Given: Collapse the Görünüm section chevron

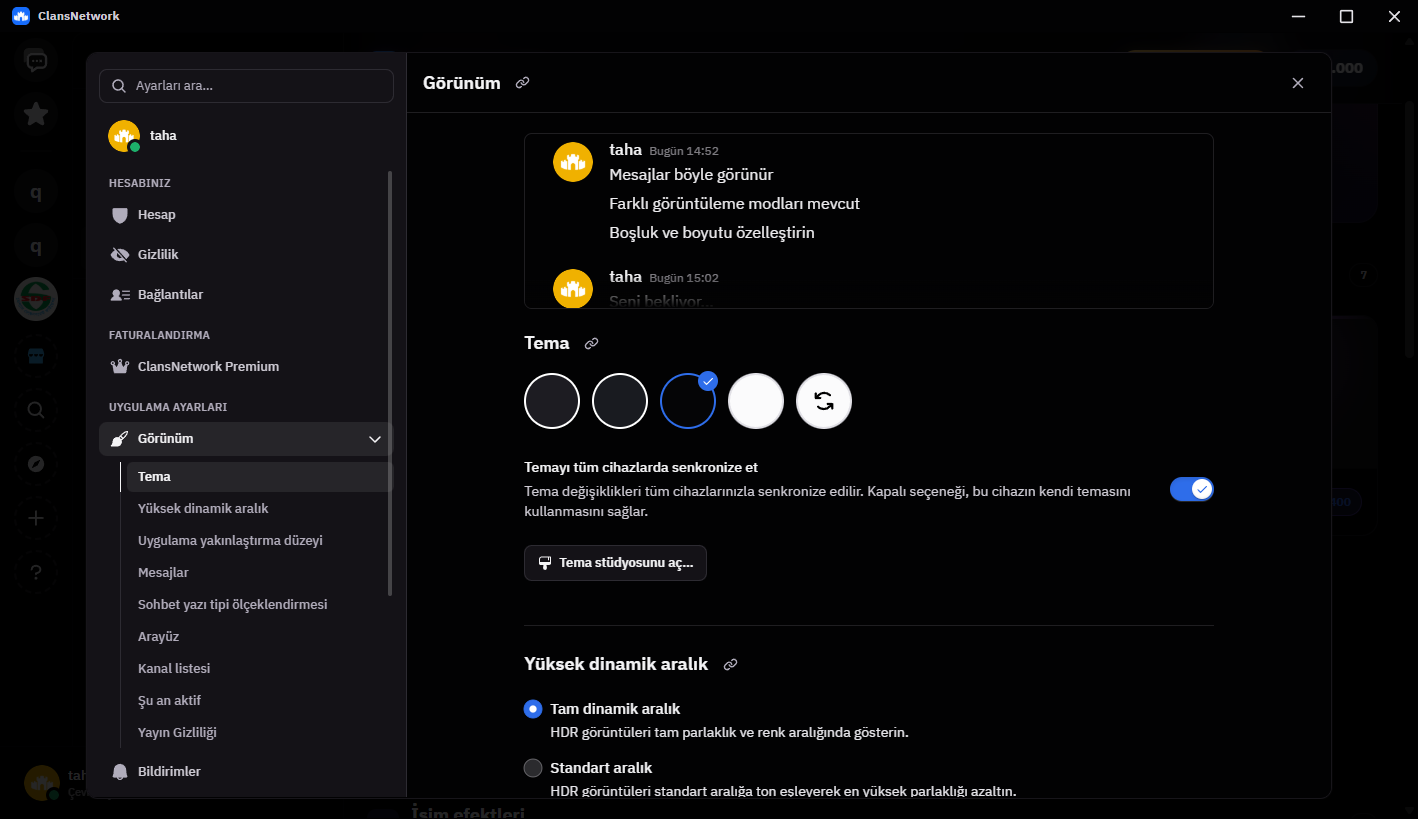Looking at the screenshot, I should pos(375,439).
